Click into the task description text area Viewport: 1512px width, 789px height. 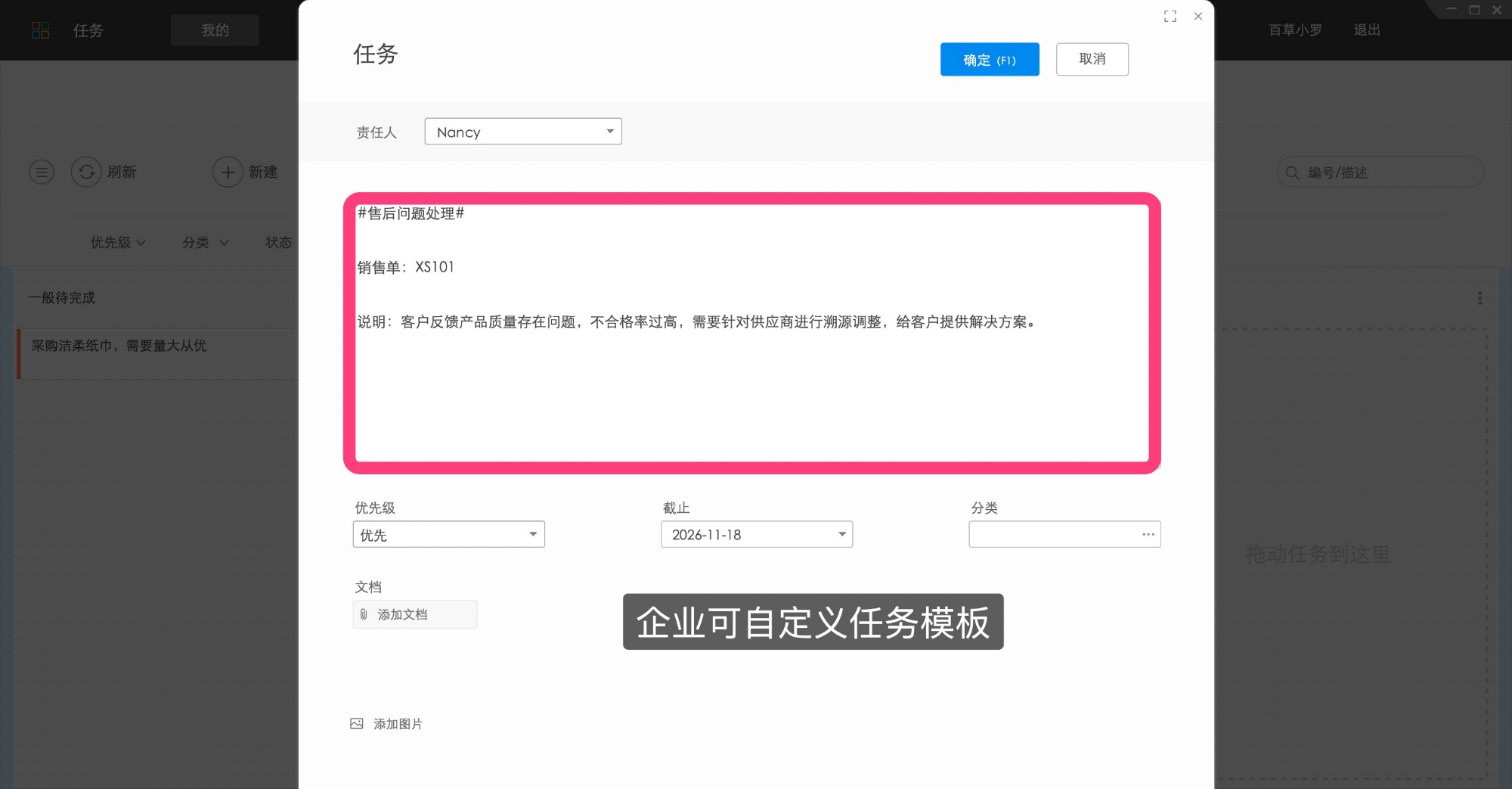(x=752, y=333)
